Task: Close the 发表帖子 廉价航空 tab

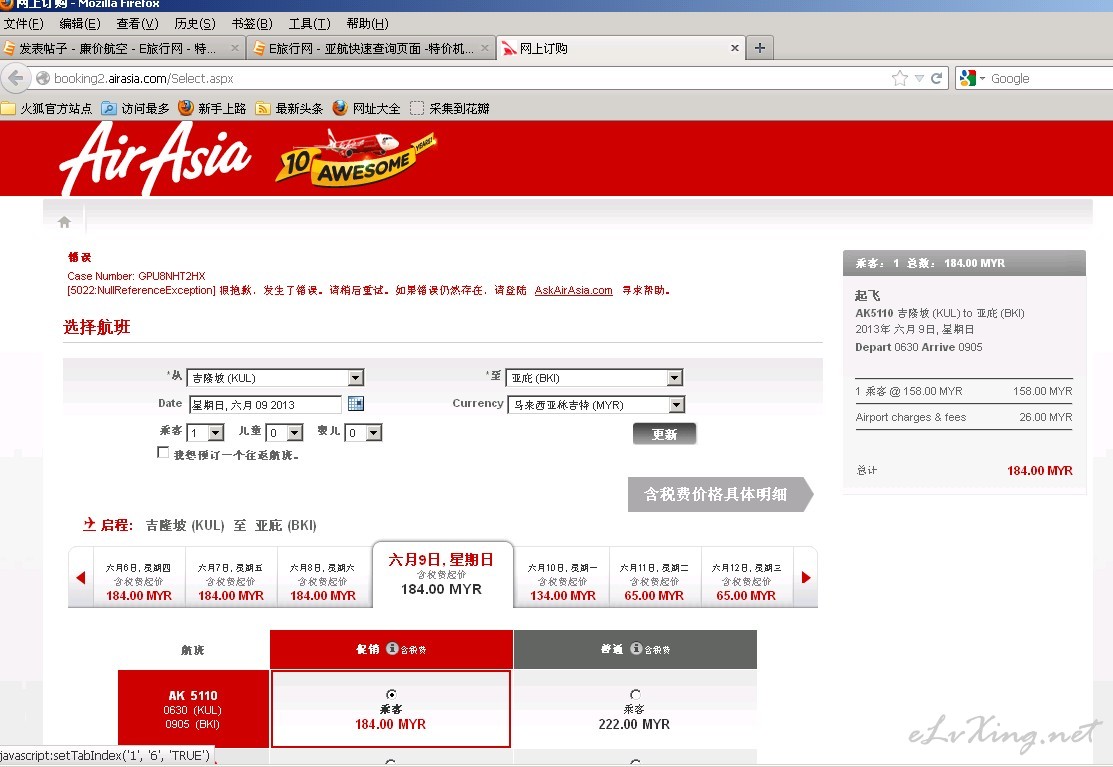Action: click(x=235, y=48)
